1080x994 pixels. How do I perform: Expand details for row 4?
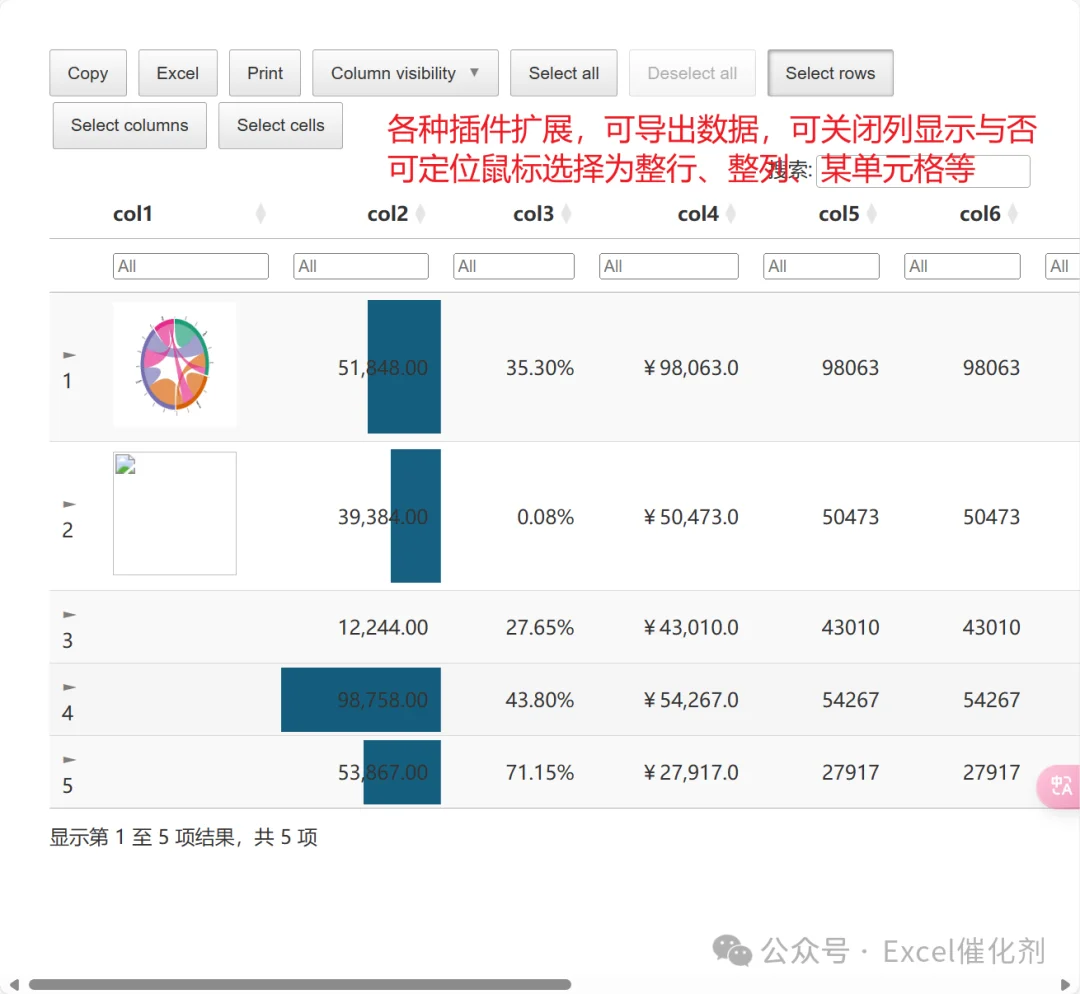click(69, 687)
